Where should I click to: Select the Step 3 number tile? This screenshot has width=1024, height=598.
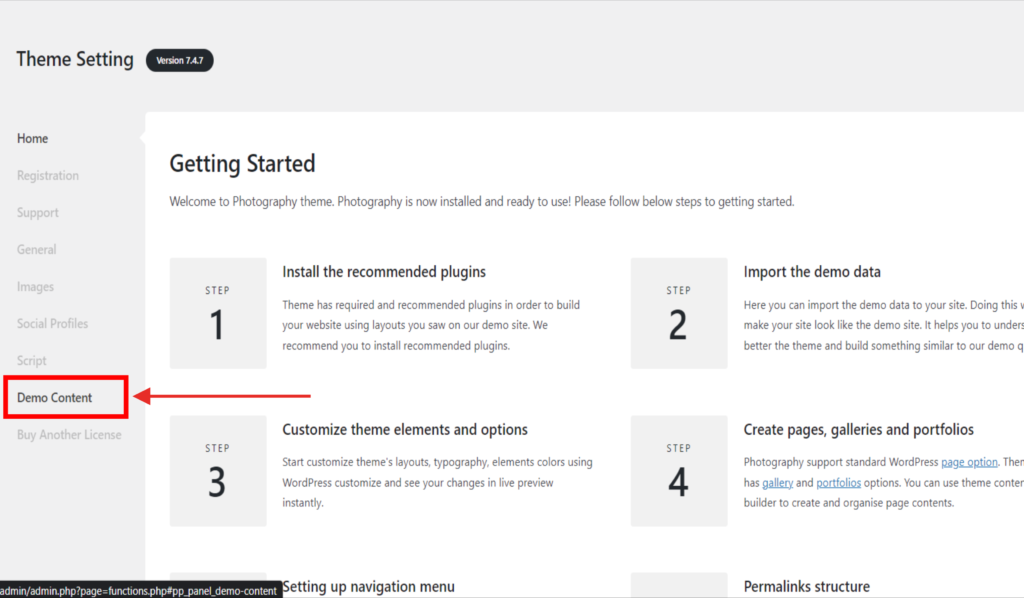click(x=218, y=471)
